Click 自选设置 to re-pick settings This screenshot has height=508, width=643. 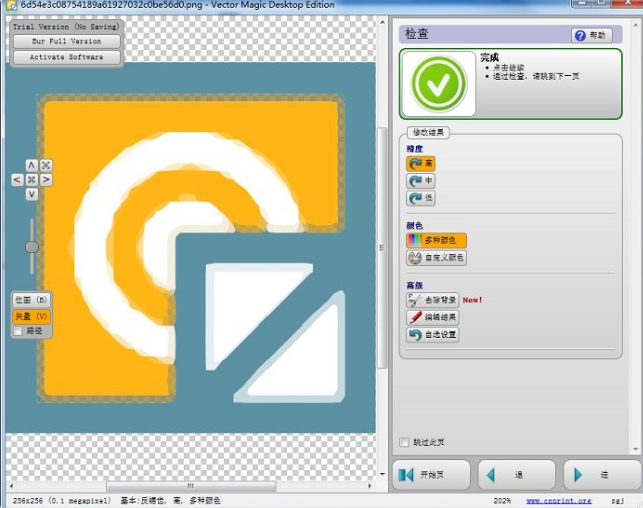click(433, 335)
